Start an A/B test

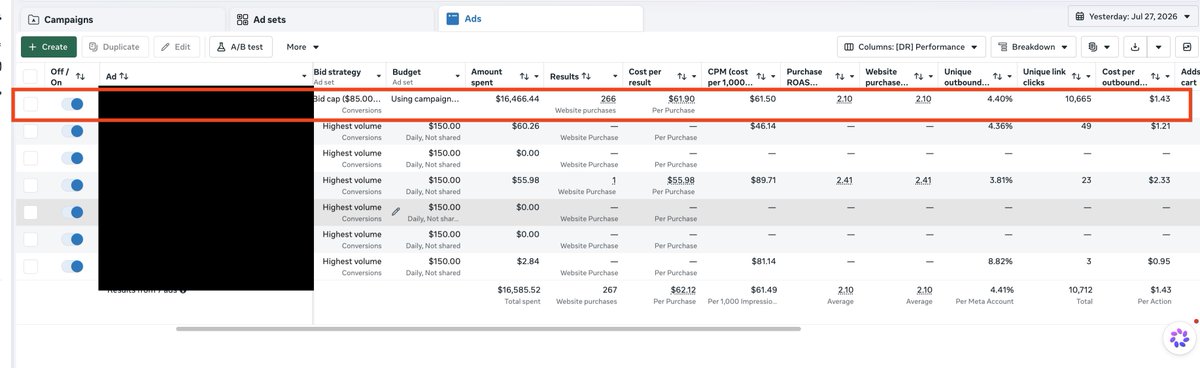tap(240, 47)
